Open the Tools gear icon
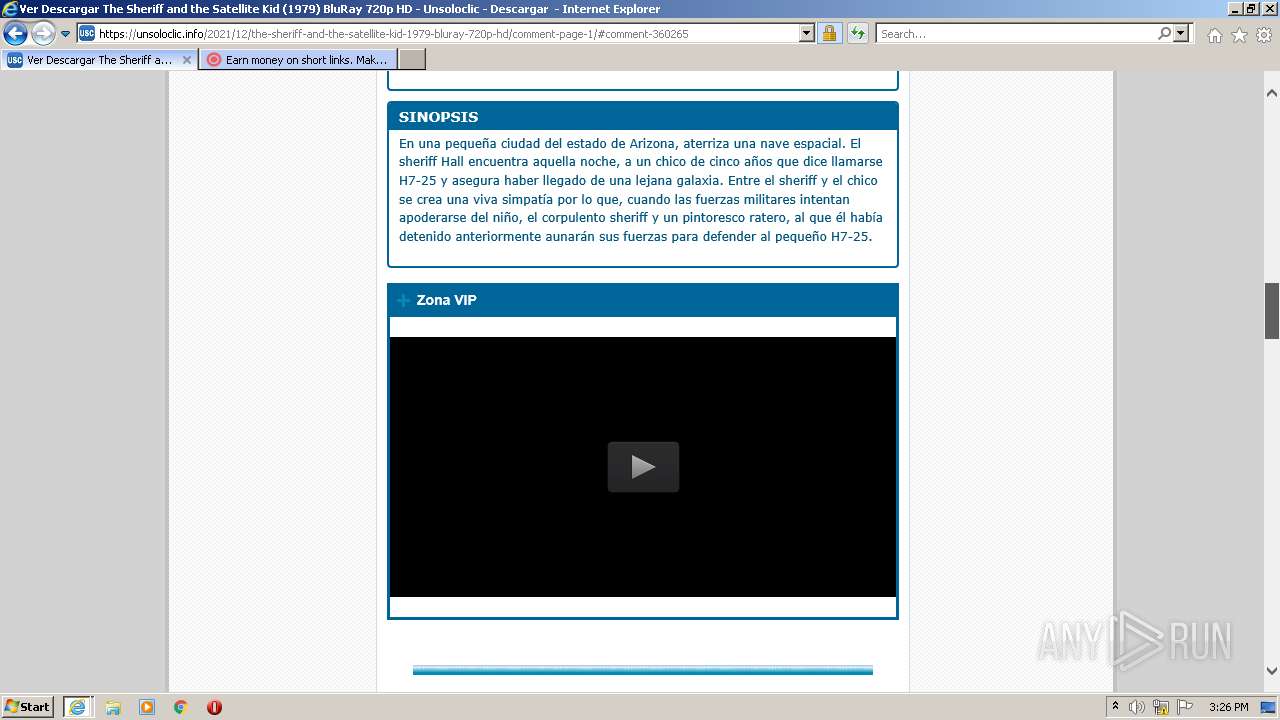Viewport: 1280px width, 720px height. (1264, 35)
